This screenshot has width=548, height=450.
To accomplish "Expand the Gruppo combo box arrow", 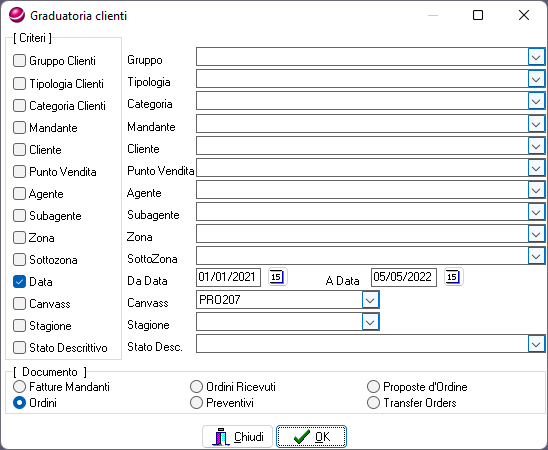I will (536, 57).
